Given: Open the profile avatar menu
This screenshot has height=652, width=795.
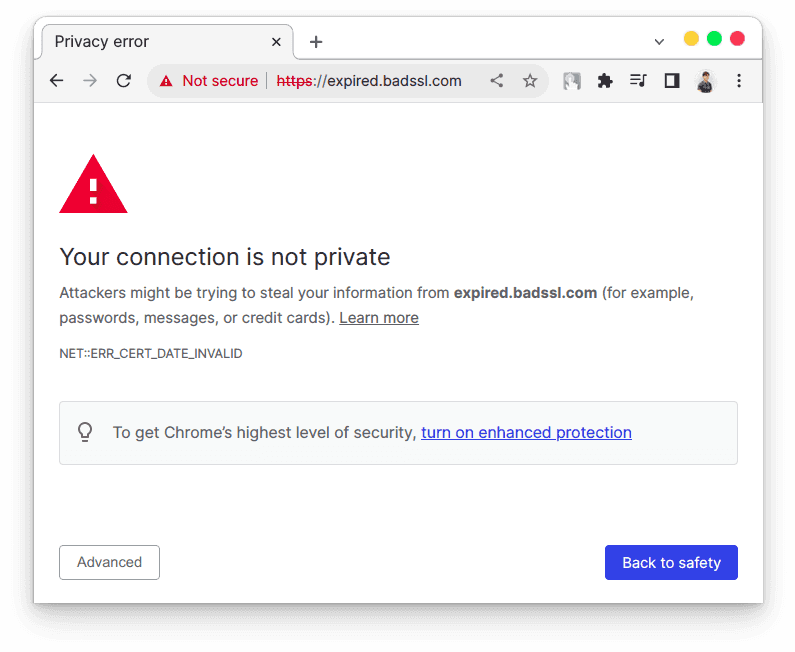Looking at the screenshot, I should (706, 81).
